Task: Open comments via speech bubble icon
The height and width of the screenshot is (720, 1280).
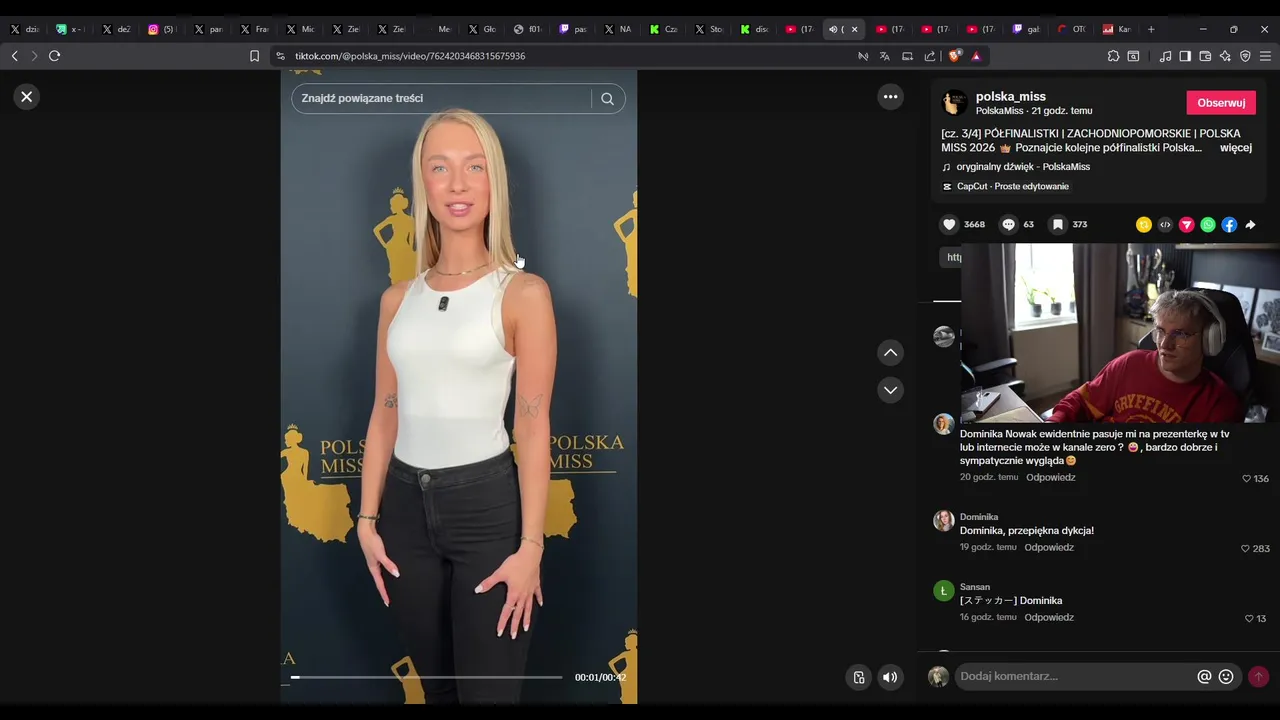Action: tap(1008, 225)
